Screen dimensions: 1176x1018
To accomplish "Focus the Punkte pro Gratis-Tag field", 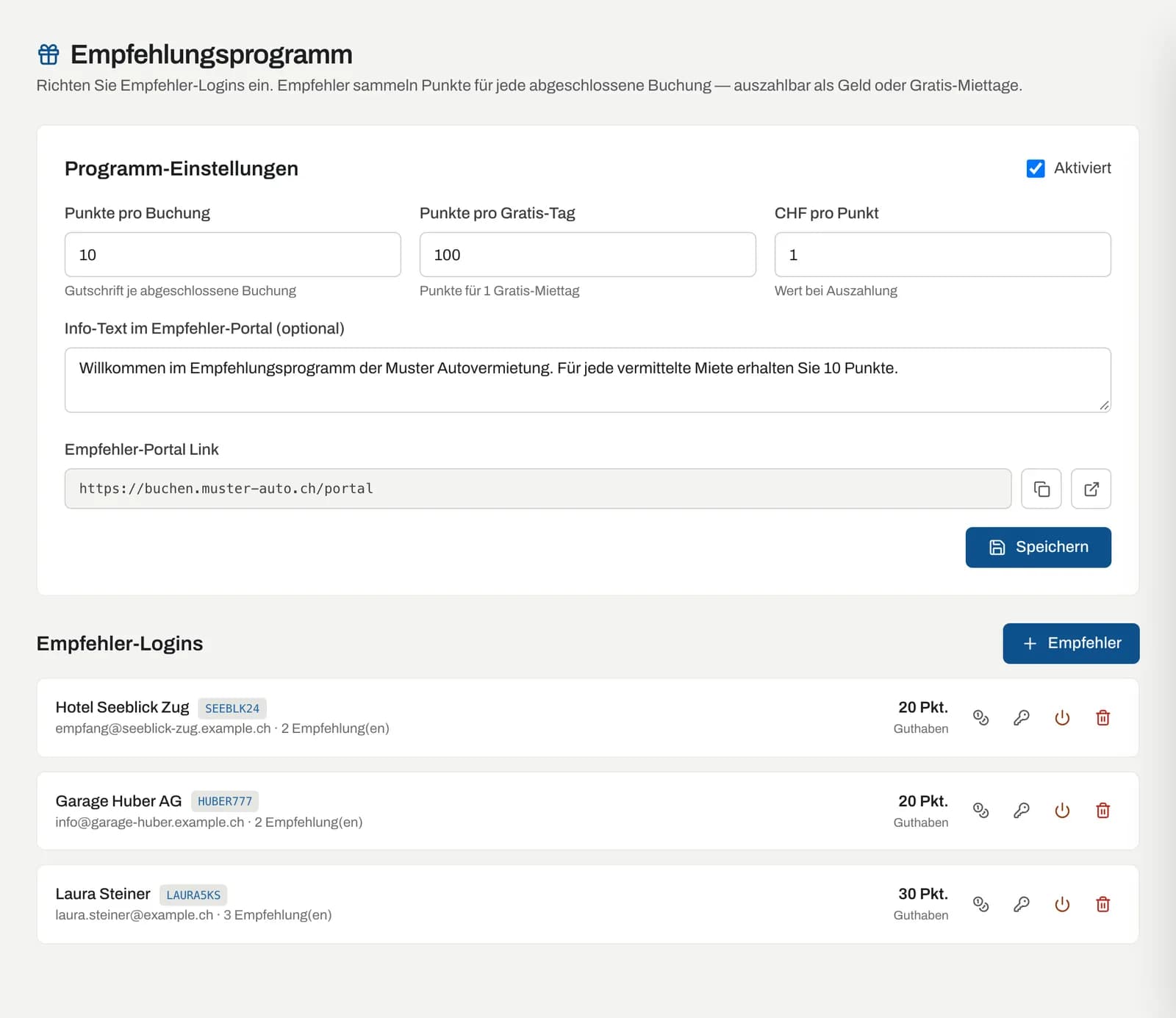I will coord(587,255).
